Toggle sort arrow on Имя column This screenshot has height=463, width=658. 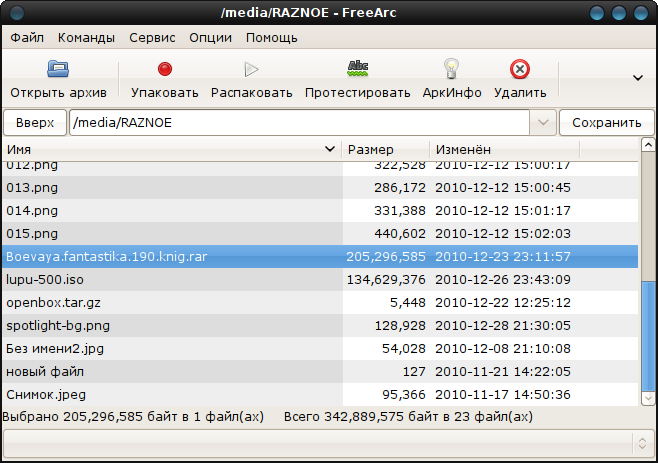click(330, 149)
